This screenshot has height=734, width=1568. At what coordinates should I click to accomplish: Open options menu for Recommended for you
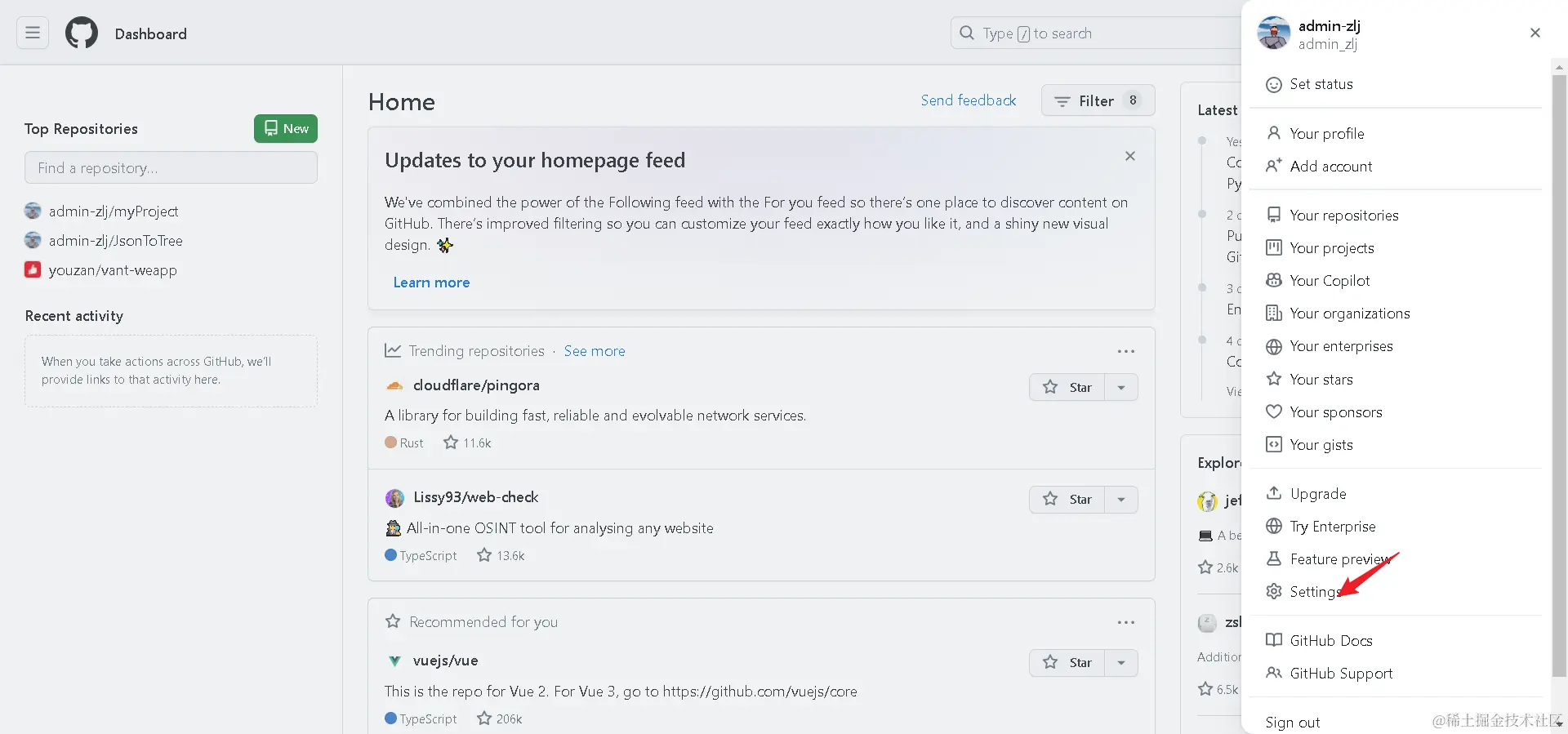point(1125,622)
